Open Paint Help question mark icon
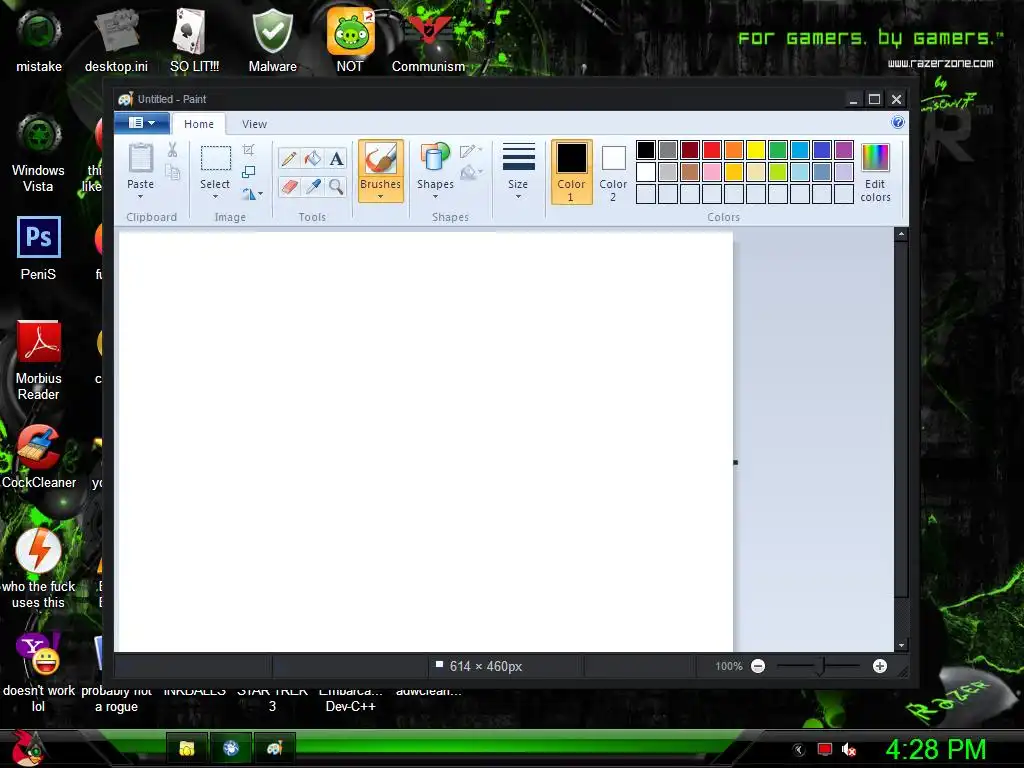Screen dimensions: 1024x768 [898, 122]
